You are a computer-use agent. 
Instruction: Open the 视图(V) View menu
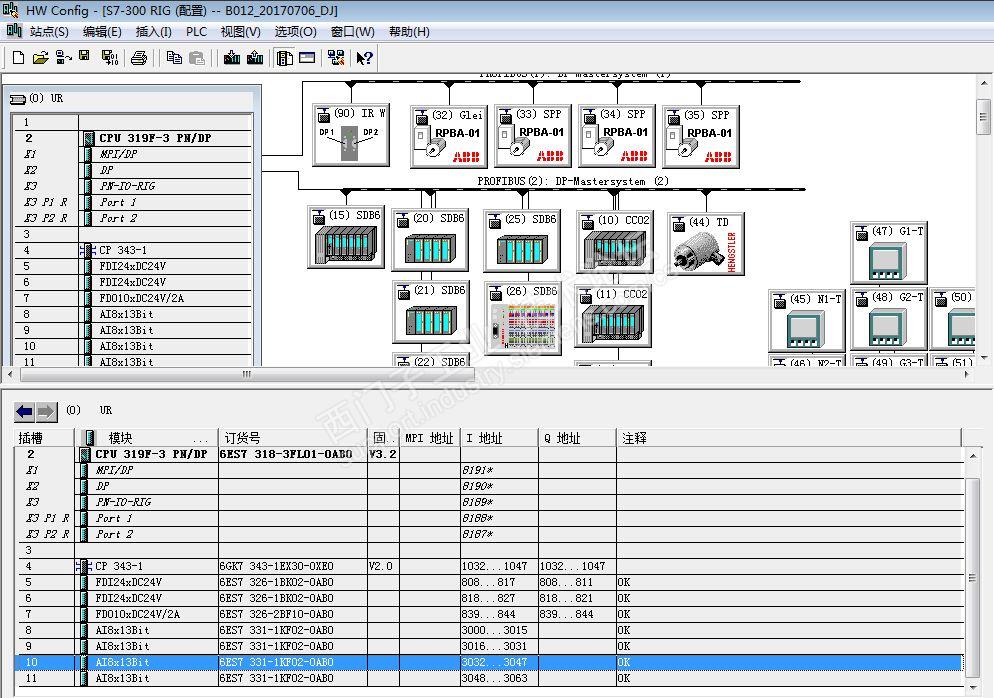(240, 32)
